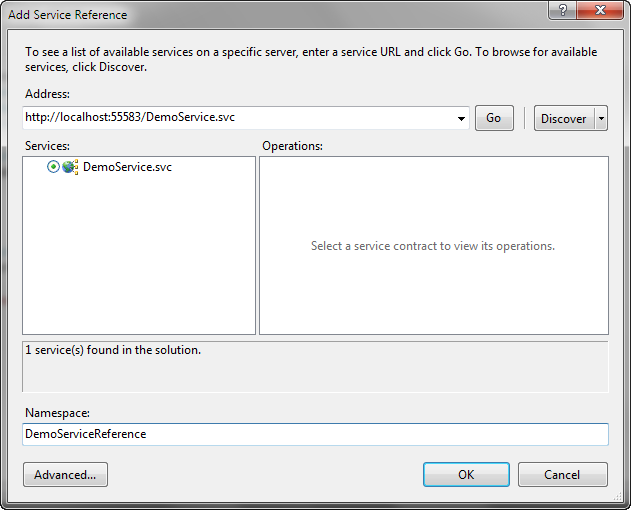
Task: Open the Advanced settings
Action: coord(65,474)
